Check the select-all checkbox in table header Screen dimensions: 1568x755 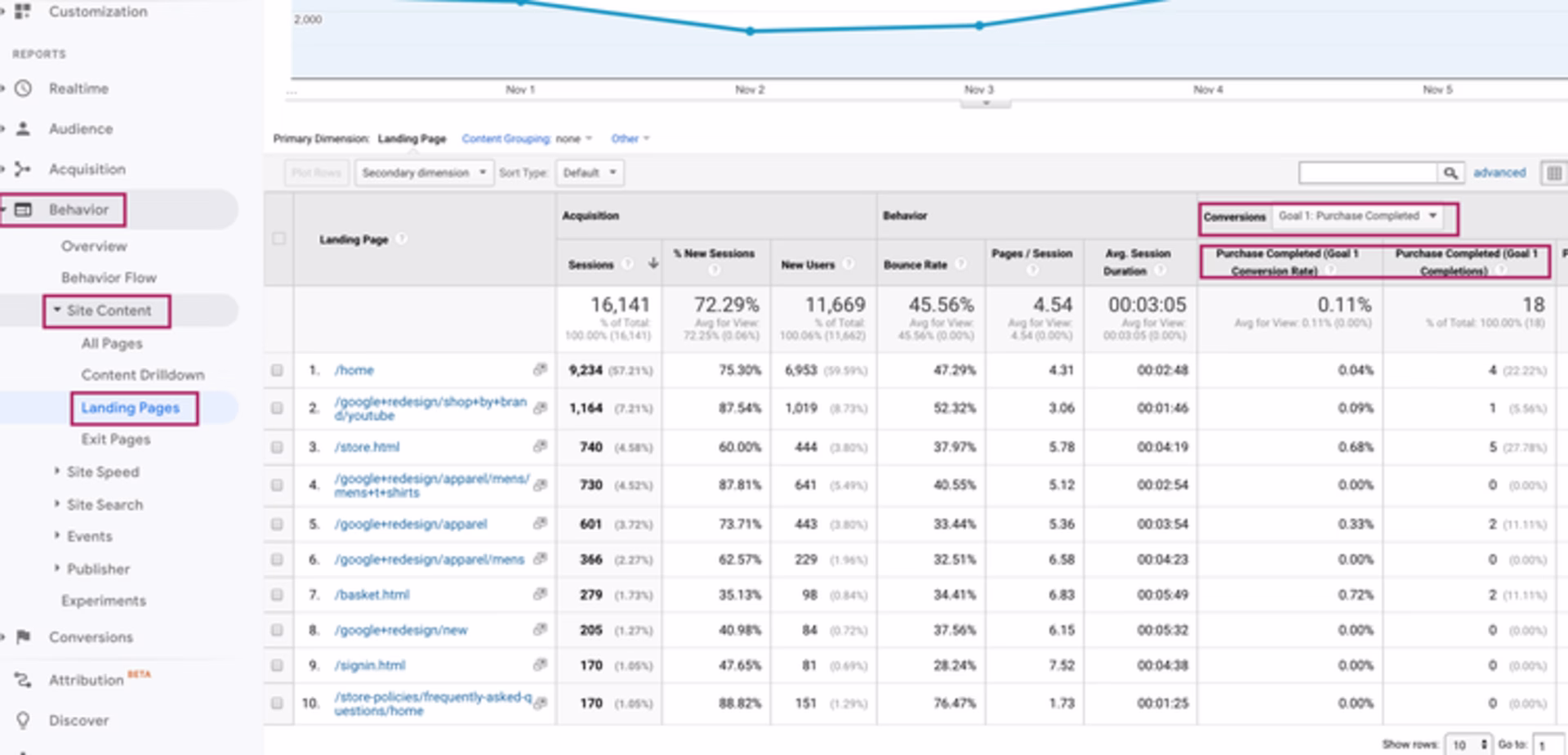(x=277, y=238)
